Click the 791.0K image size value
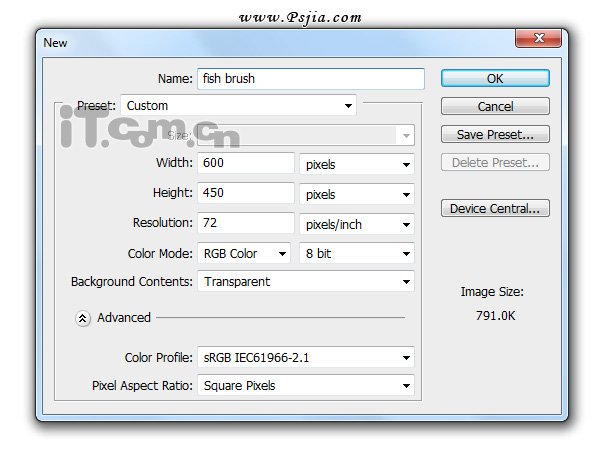This screenshot has height=450, width=600. (x=496, y=316)
